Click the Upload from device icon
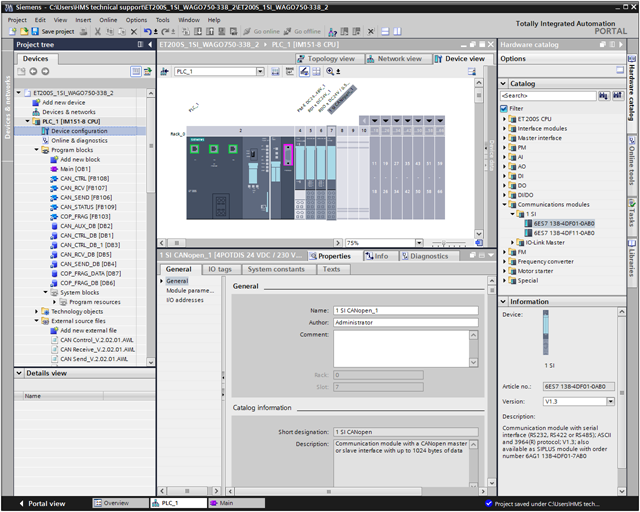The image size is (640, 512). (x=210, y=31)
